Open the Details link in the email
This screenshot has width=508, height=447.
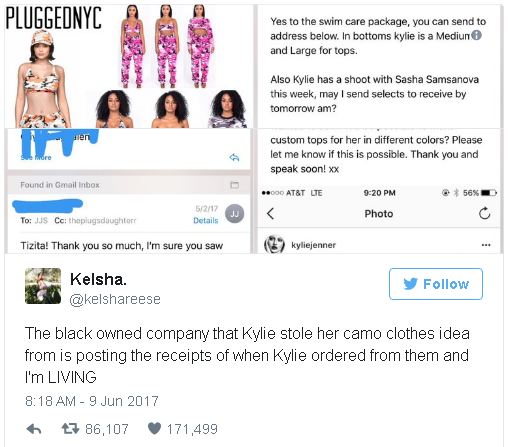tap(206, 220)
